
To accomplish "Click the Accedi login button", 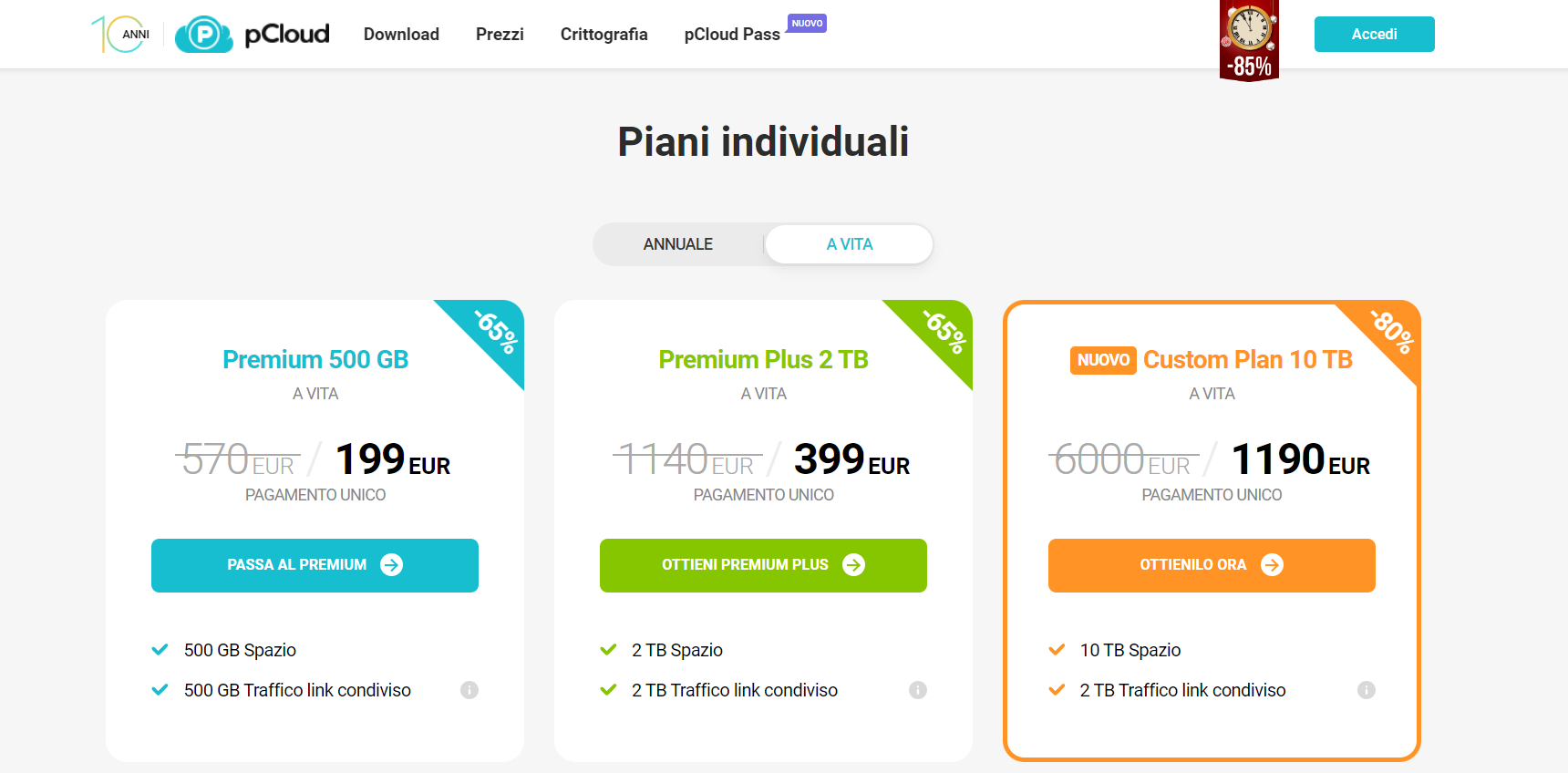I will tap(1374, 35).
